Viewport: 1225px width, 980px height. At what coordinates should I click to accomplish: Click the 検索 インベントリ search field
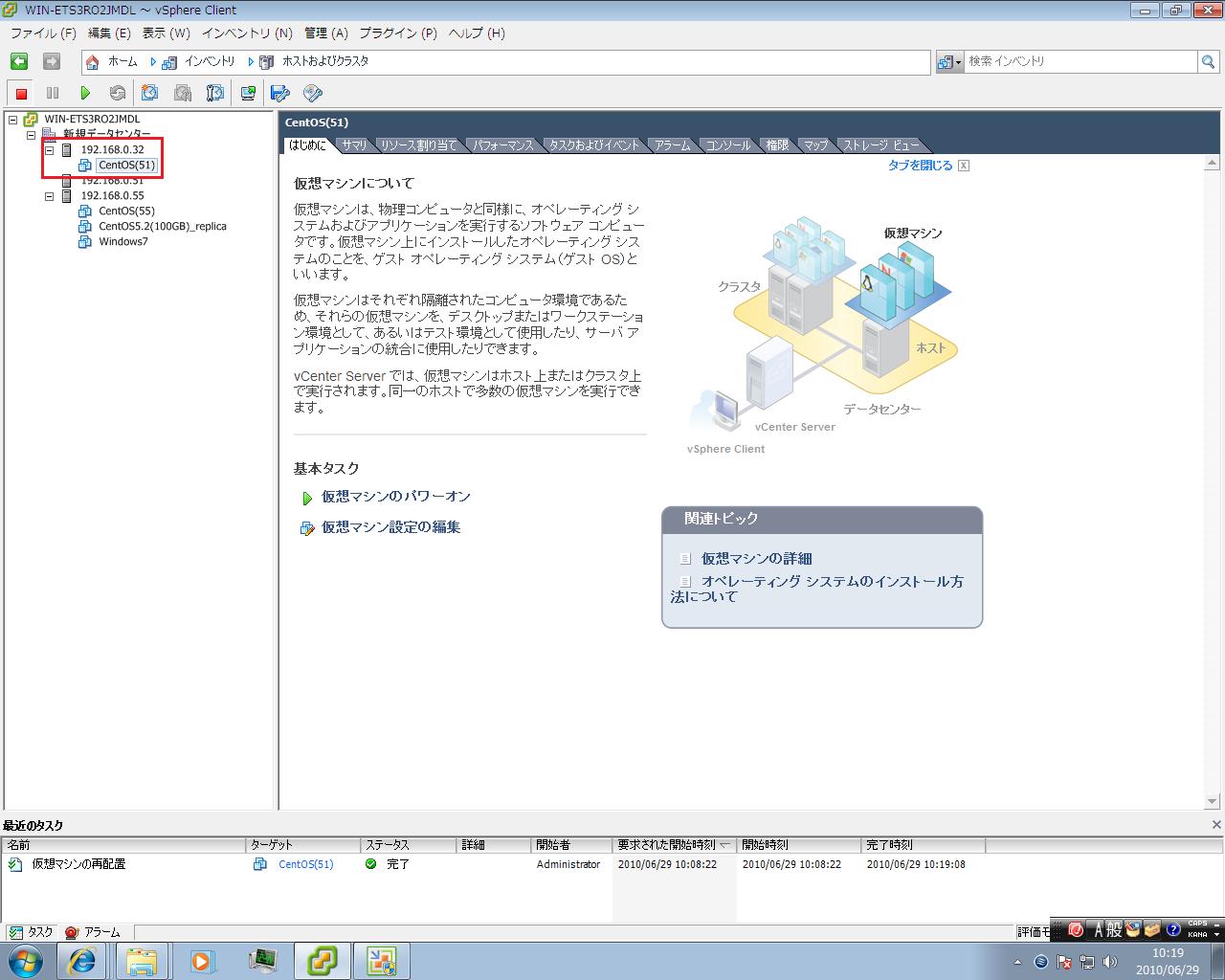[x=1080, y=61]
